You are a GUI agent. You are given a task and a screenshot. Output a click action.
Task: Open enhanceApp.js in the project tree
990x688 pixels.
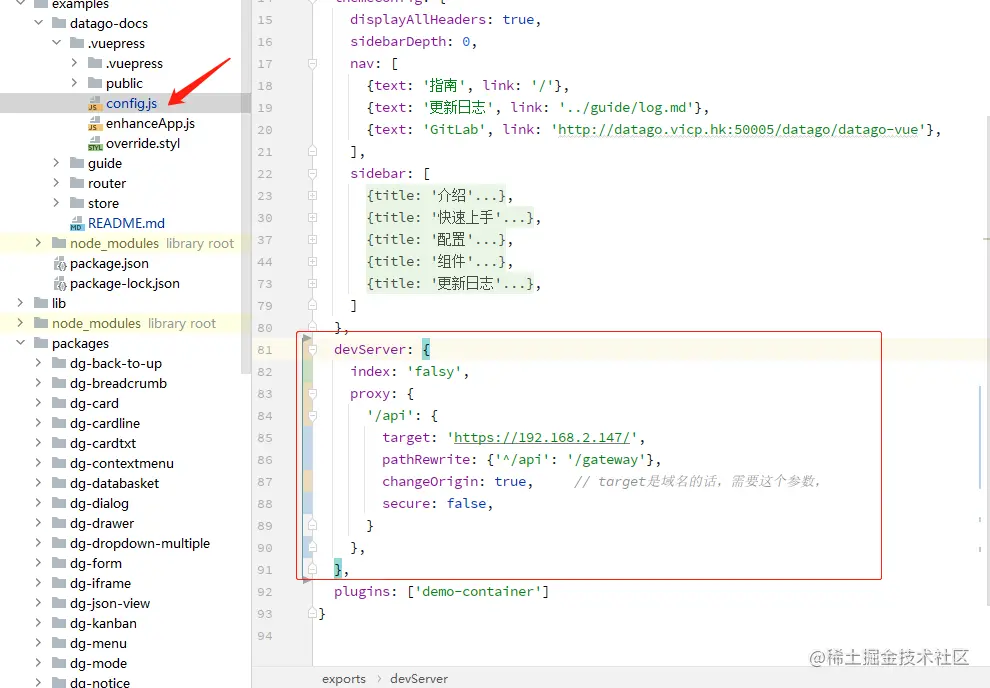coord(150,124)
